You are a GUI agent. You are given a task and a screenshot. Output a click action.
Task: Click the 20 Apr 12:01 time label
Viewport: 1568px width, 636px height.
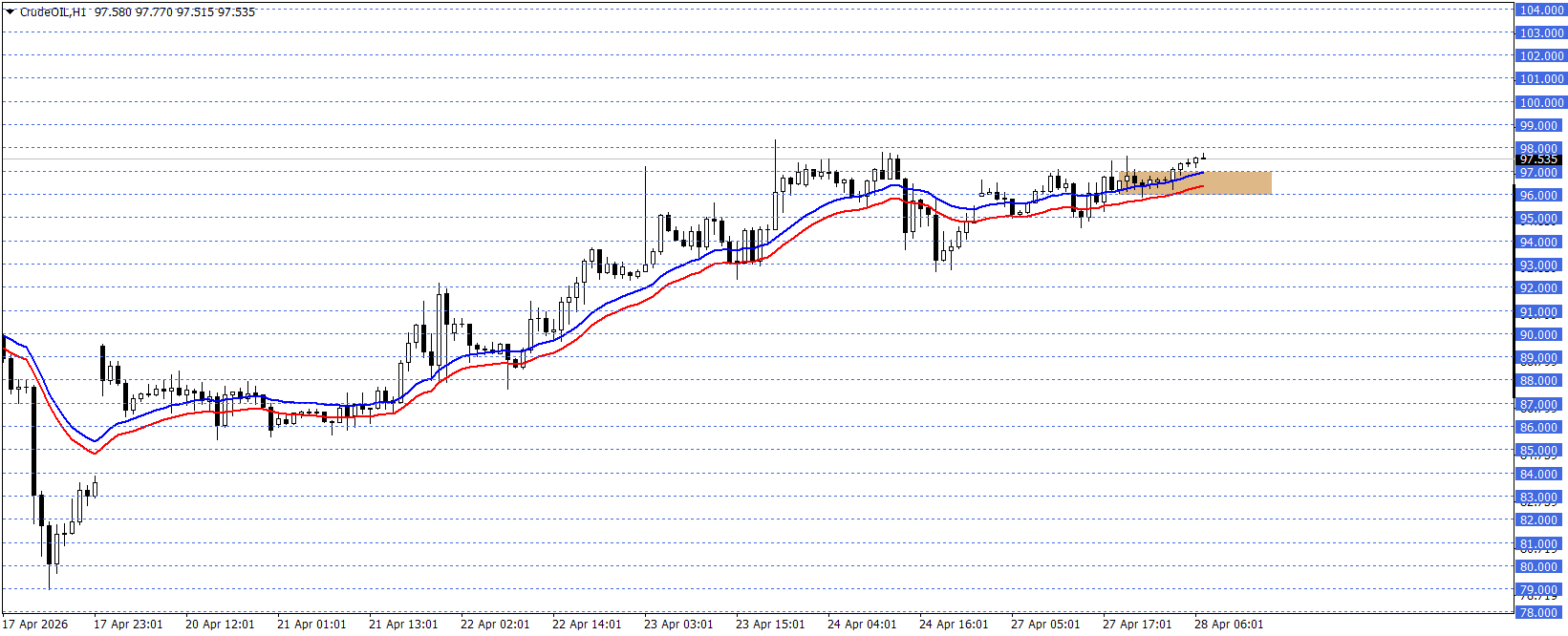pos(220,625)
